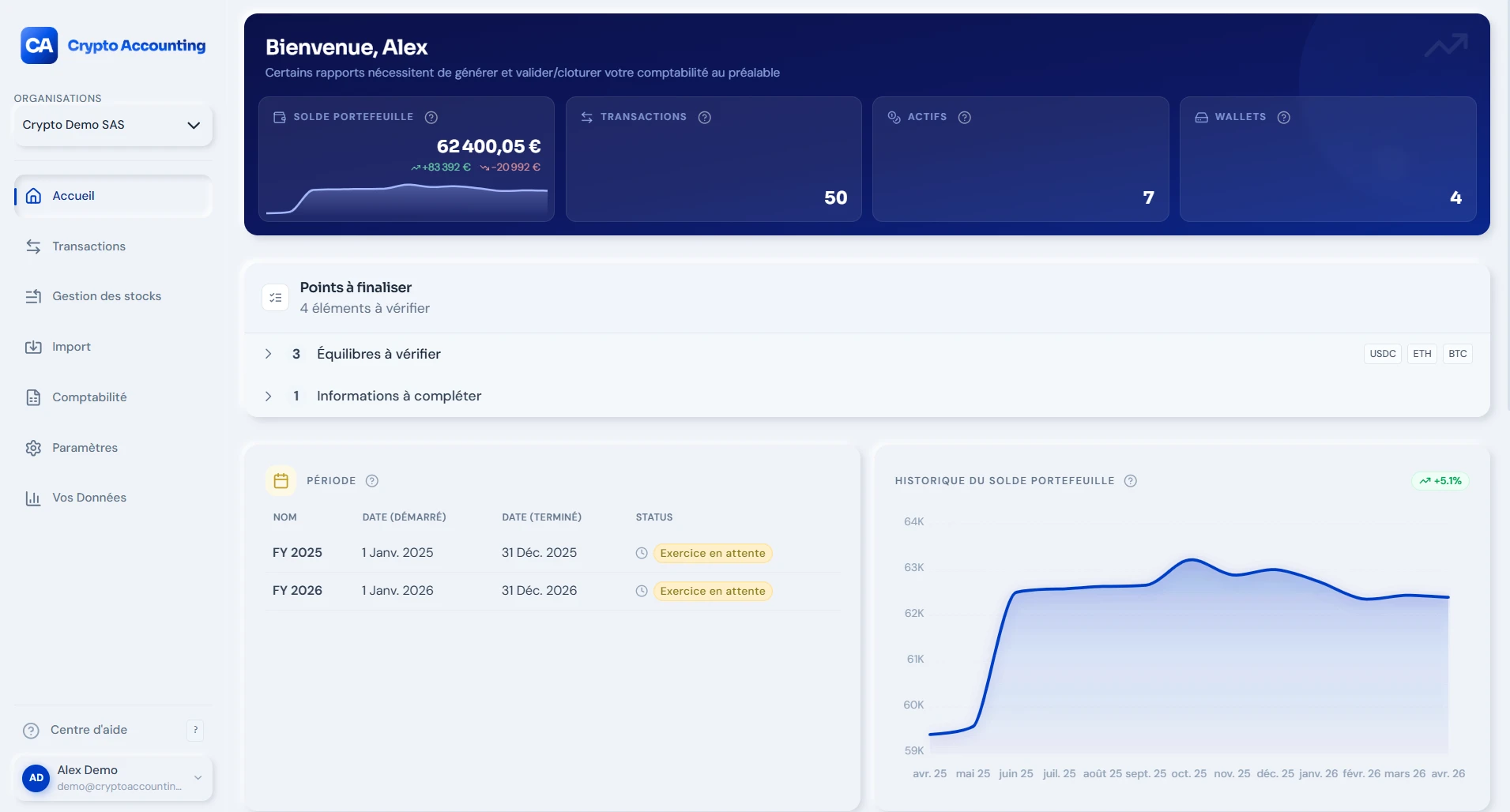
Task: Open the Comptabilité section icon
Action: tap(33, 397)
